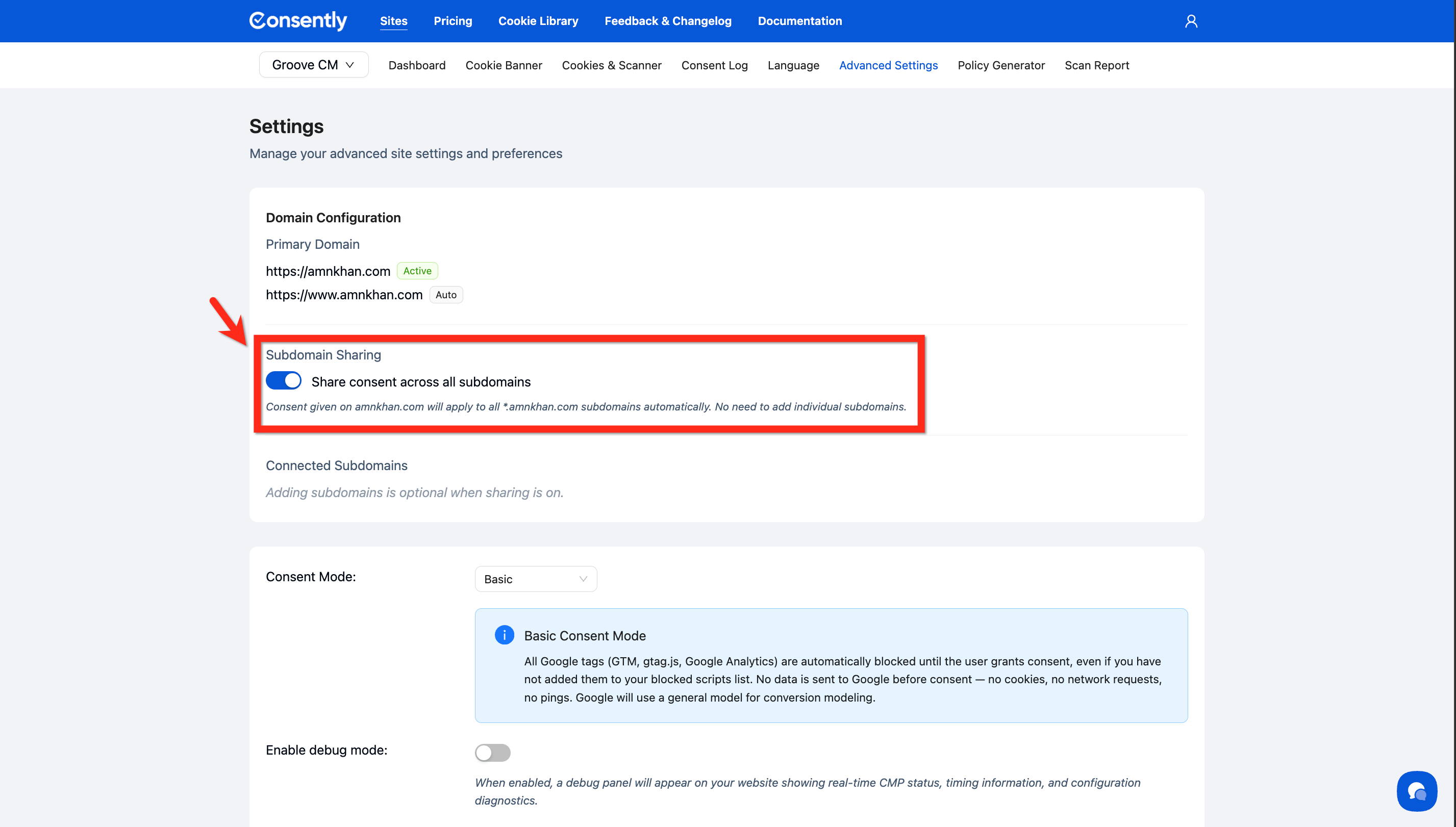Viewport: 1456px width, 827px height.
Task: Expand the Consent Mode Basic dropdown
Action: (535, 579)
